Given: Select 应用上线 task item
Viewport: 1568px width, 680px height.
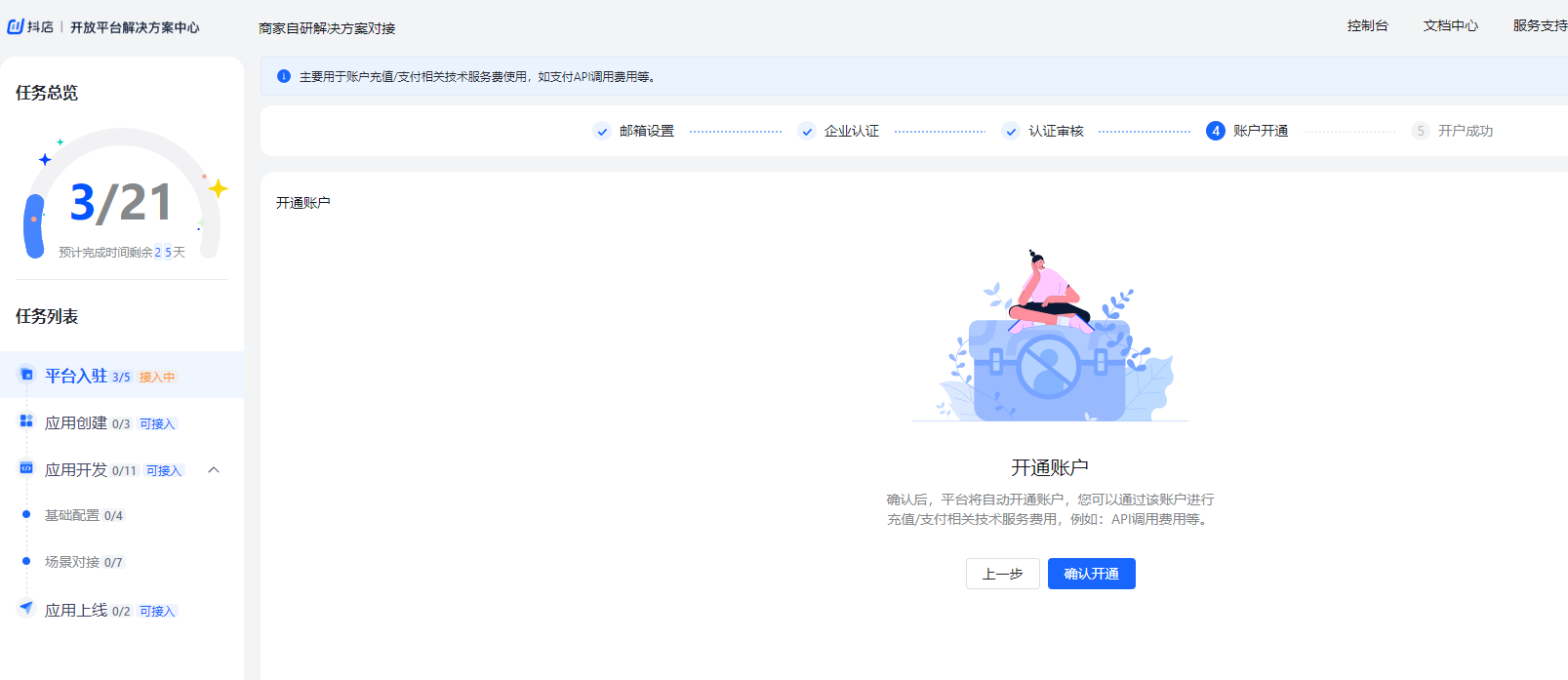Looking at the screenshot, I should click(122, 610).
